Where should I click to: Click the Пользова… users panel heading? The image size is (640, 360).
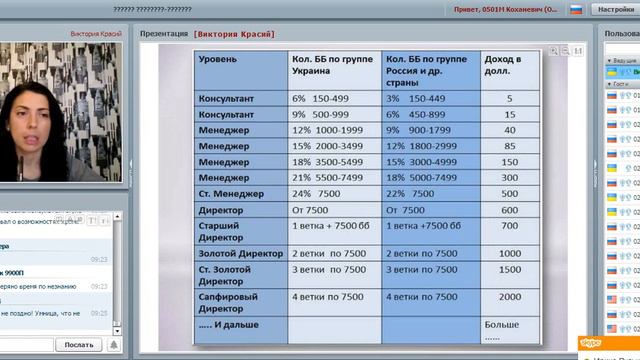pos(622,34)
